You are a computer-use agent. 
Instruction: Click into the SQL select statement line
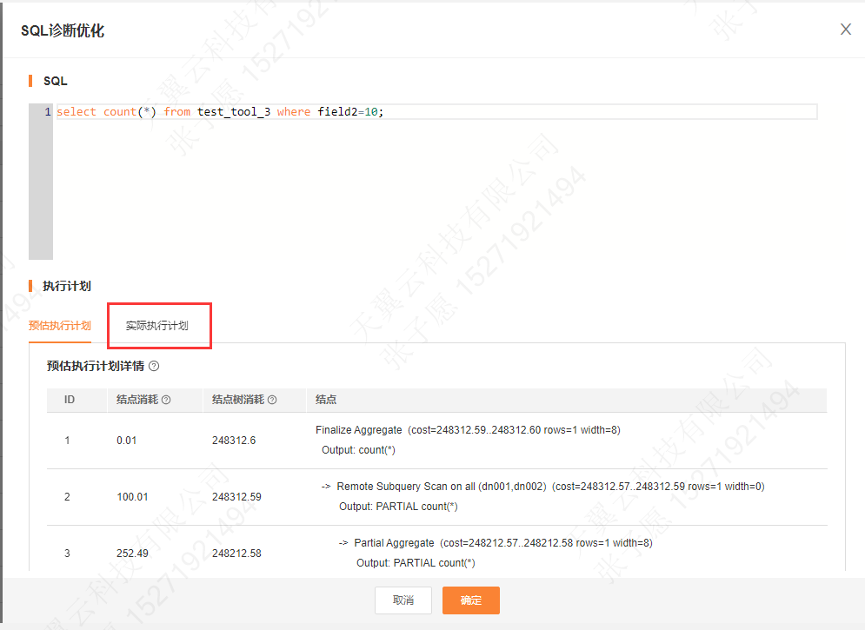(x=220, y=112)
